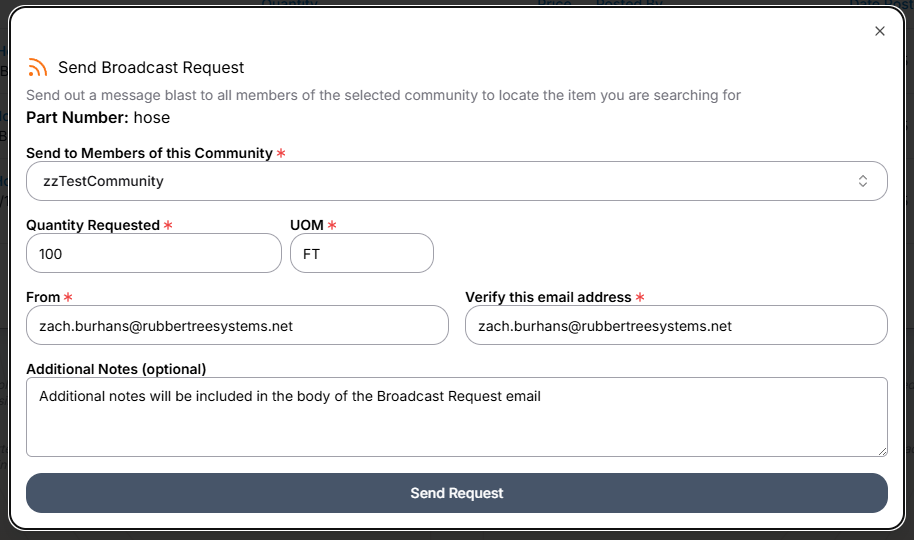
Task: Click the "UOM" field label
Action: pos(307,225)
